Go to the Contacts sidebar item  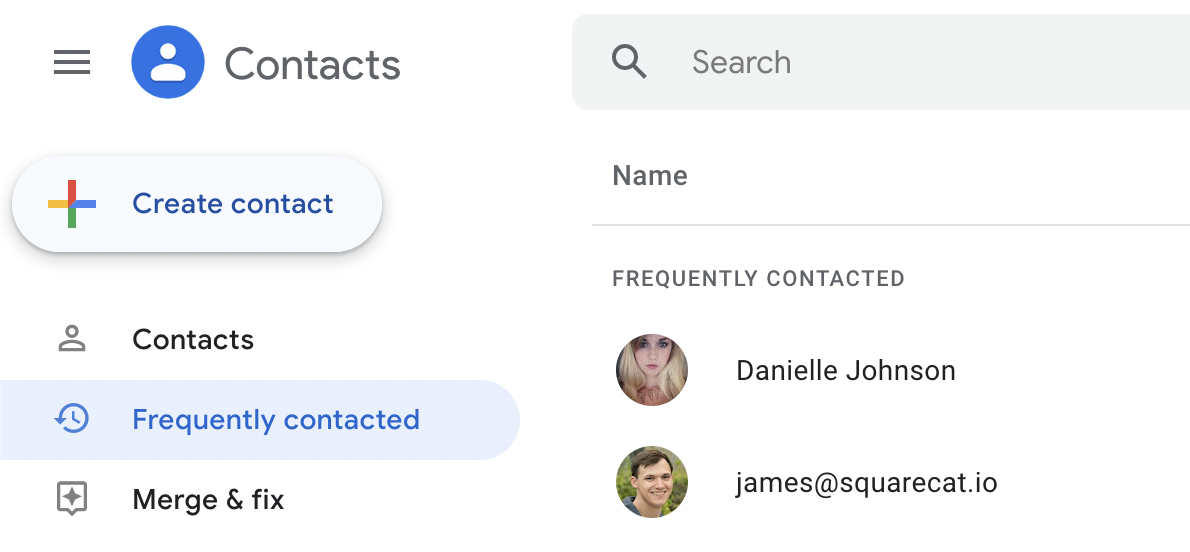coord(193,340)
